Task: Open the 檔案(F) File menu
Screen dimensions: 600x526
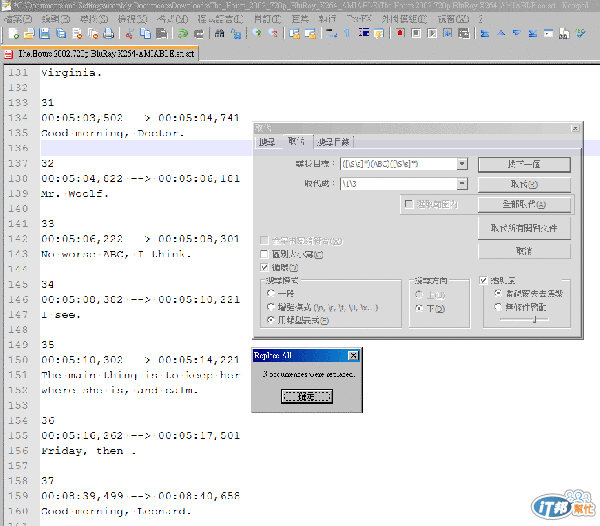Action: pyautogui.click(x=18, y=19)
